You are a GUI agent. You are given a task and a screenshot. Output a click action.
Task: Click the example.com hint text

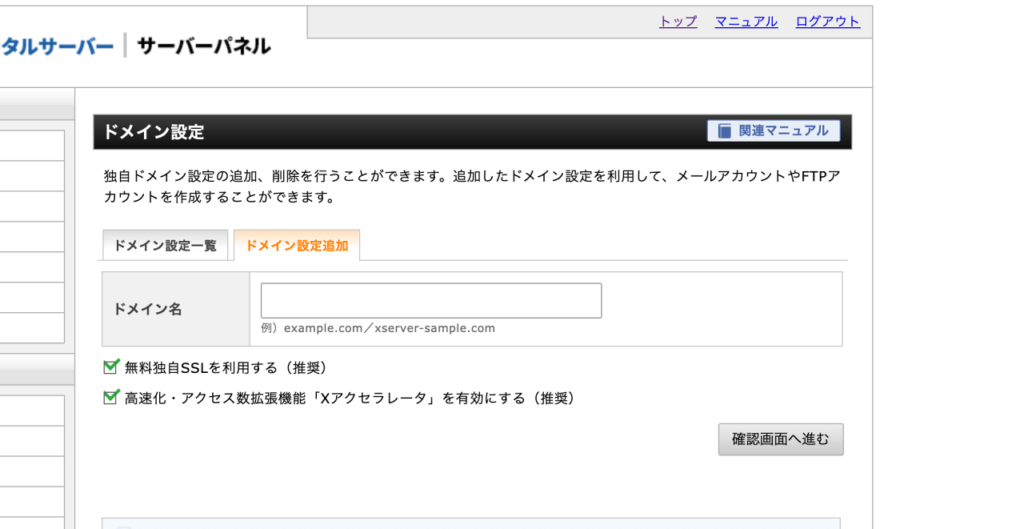click(378, 328)
